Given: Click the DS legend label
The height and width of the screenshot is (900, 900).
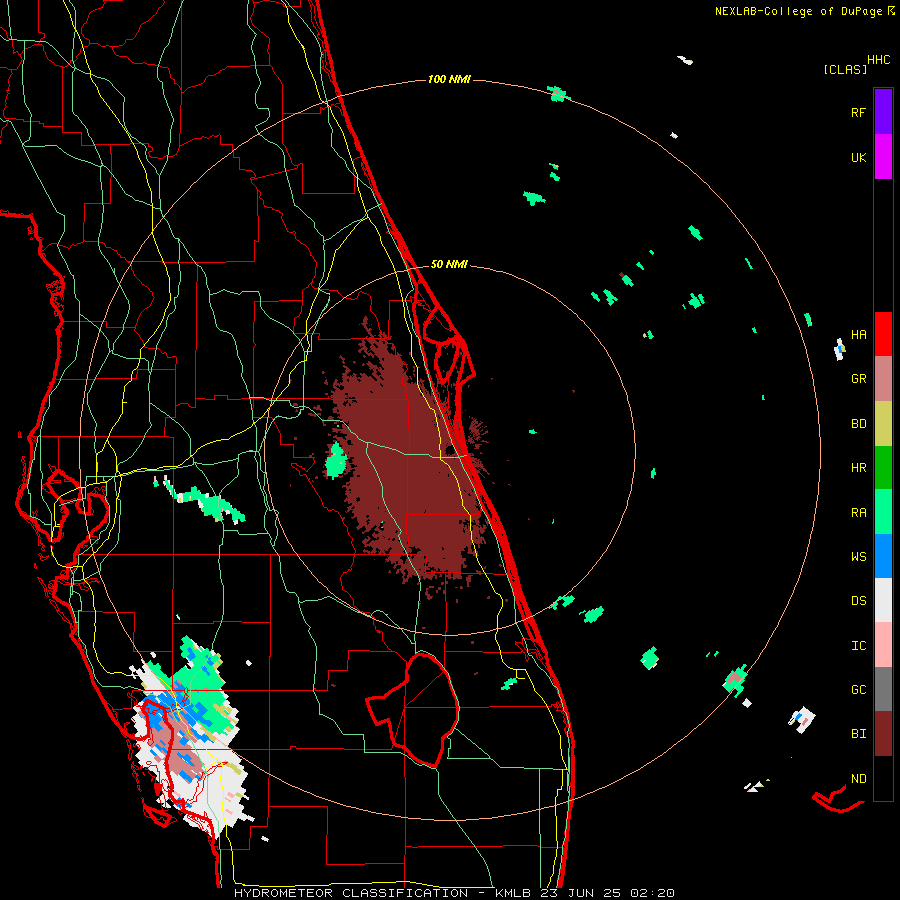Looking at the screenshot, I should [x=858, y=600].
